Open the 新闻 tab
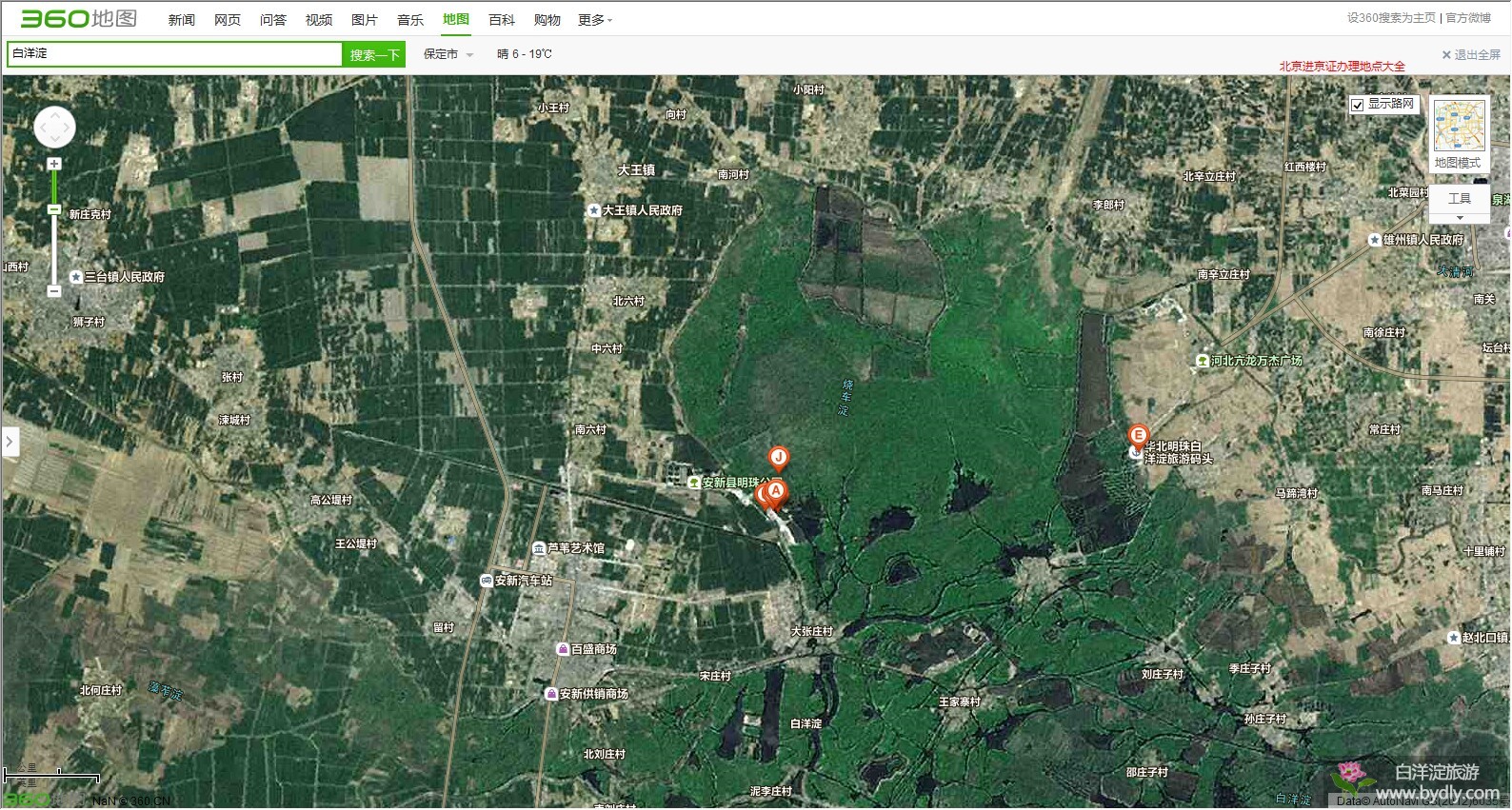 point(182,20)
